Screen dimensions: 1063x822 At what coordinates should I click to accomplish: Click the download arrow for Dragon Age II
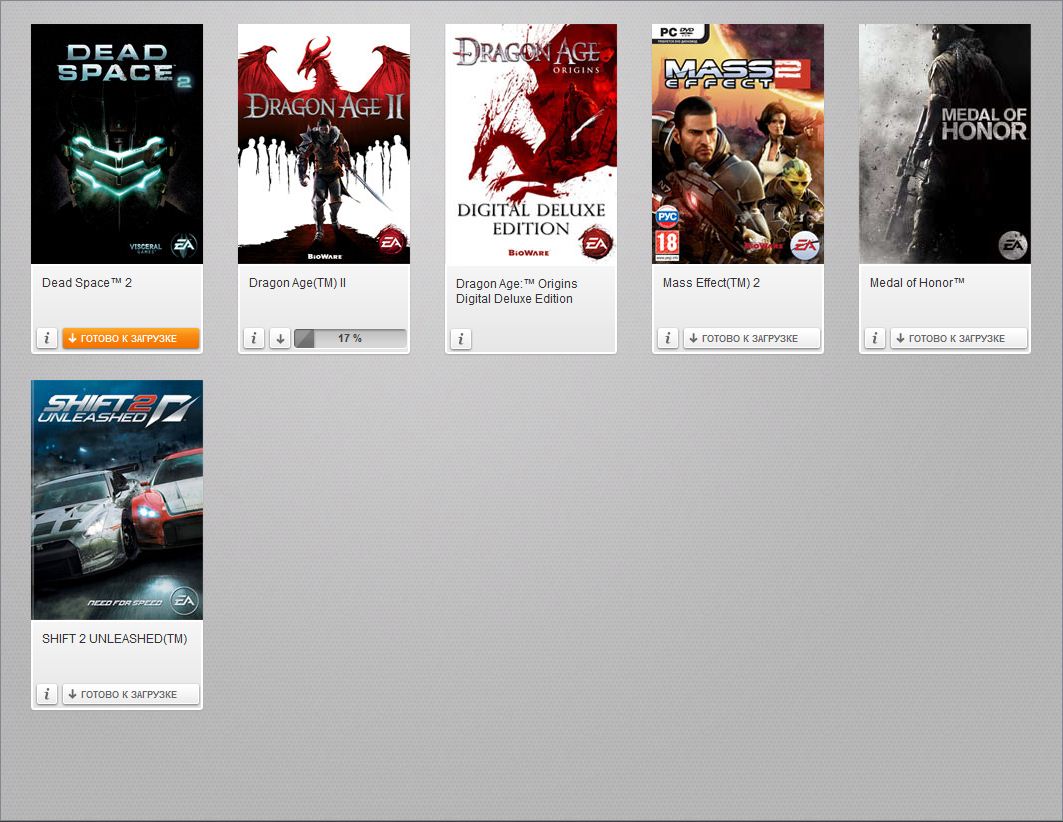click(x=280, y=338)
